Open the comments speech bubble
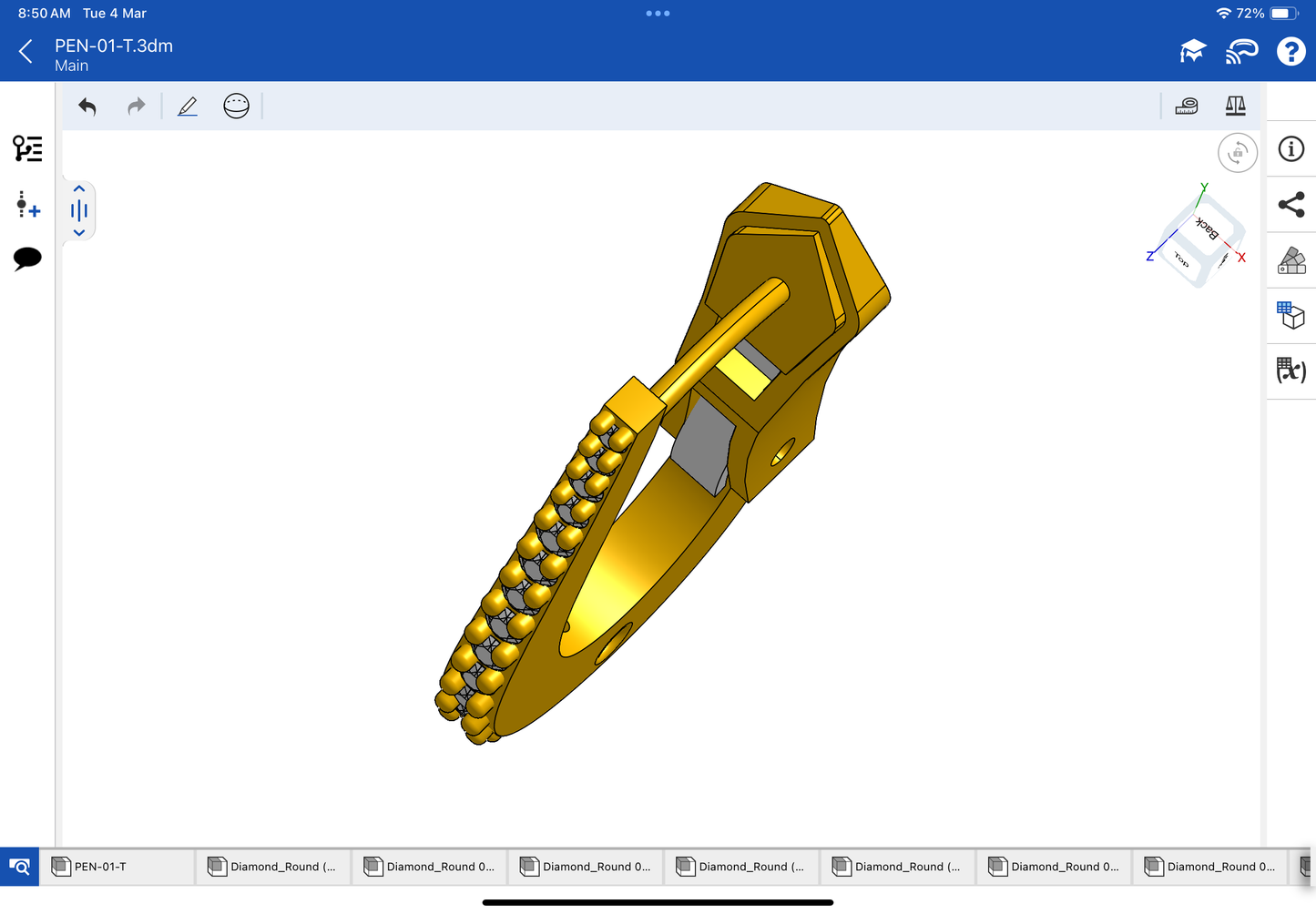Screen dimensions: 1316x914 coord(27,259)
